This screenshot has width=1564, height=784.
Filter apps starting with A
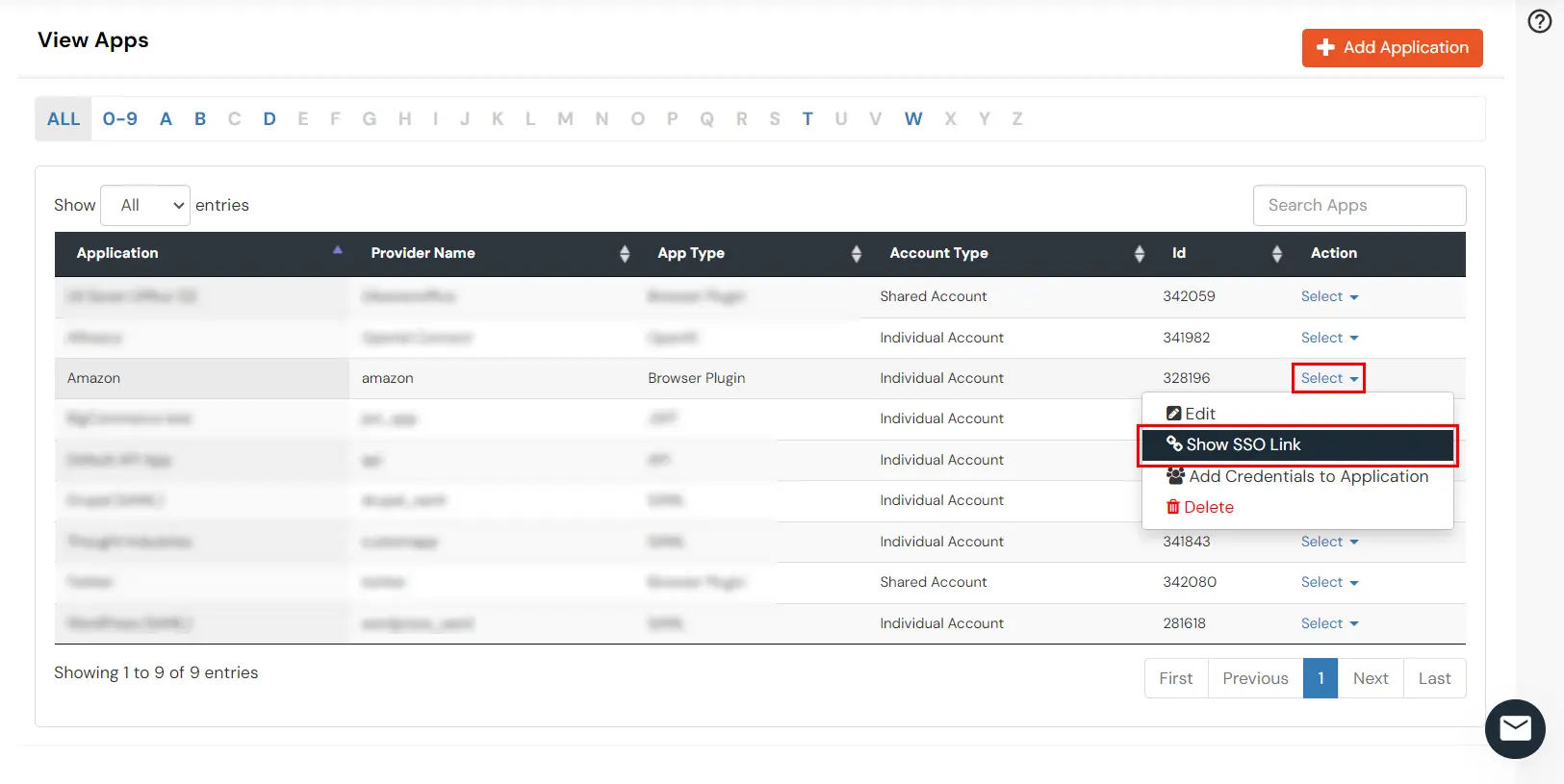166,119
